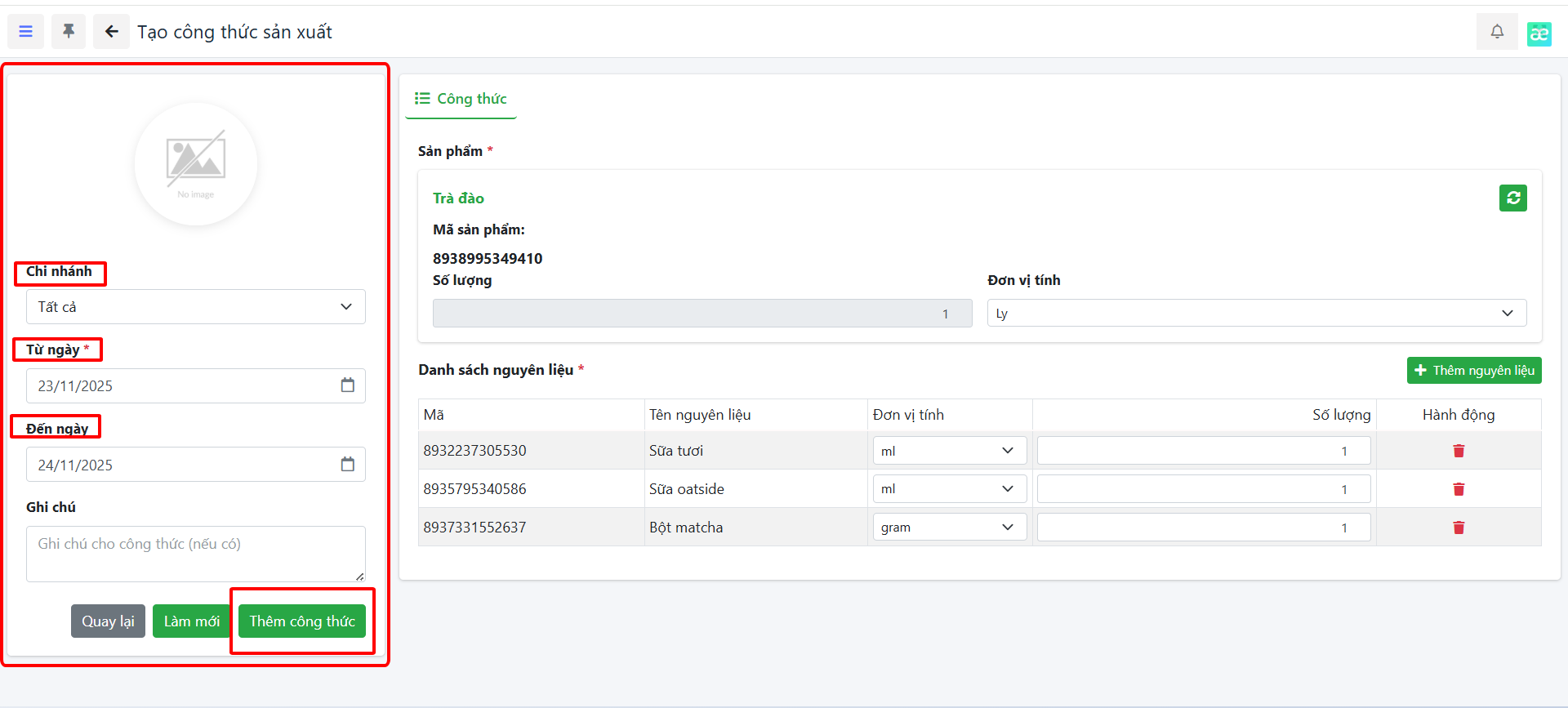Viewport: 1568px width, 708px height.
Task: Change unit dropdown for Bột matcha
Action: click(947, 528)
